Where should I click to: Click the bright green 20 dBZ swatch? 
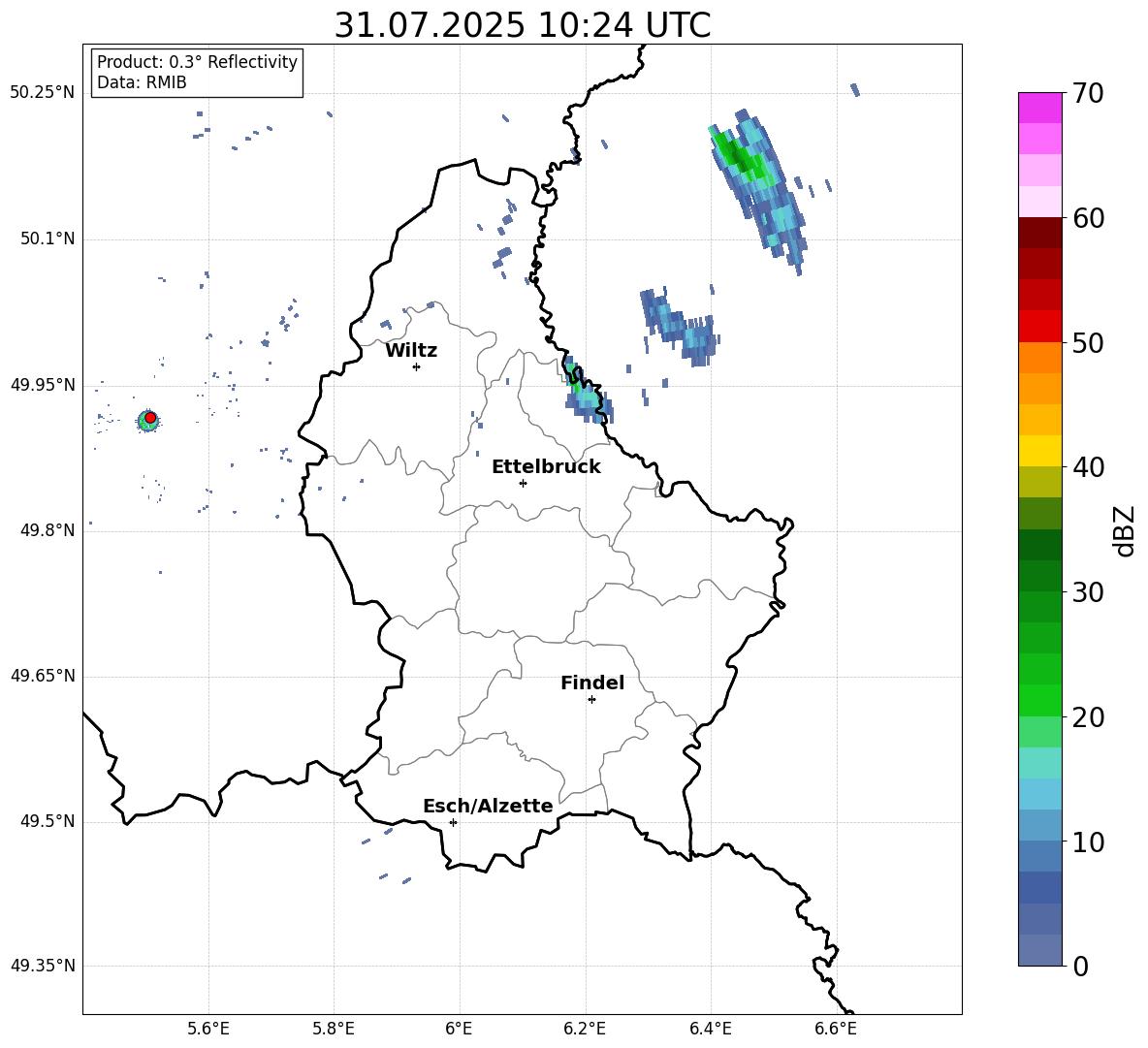click(x=1039, y=700)
